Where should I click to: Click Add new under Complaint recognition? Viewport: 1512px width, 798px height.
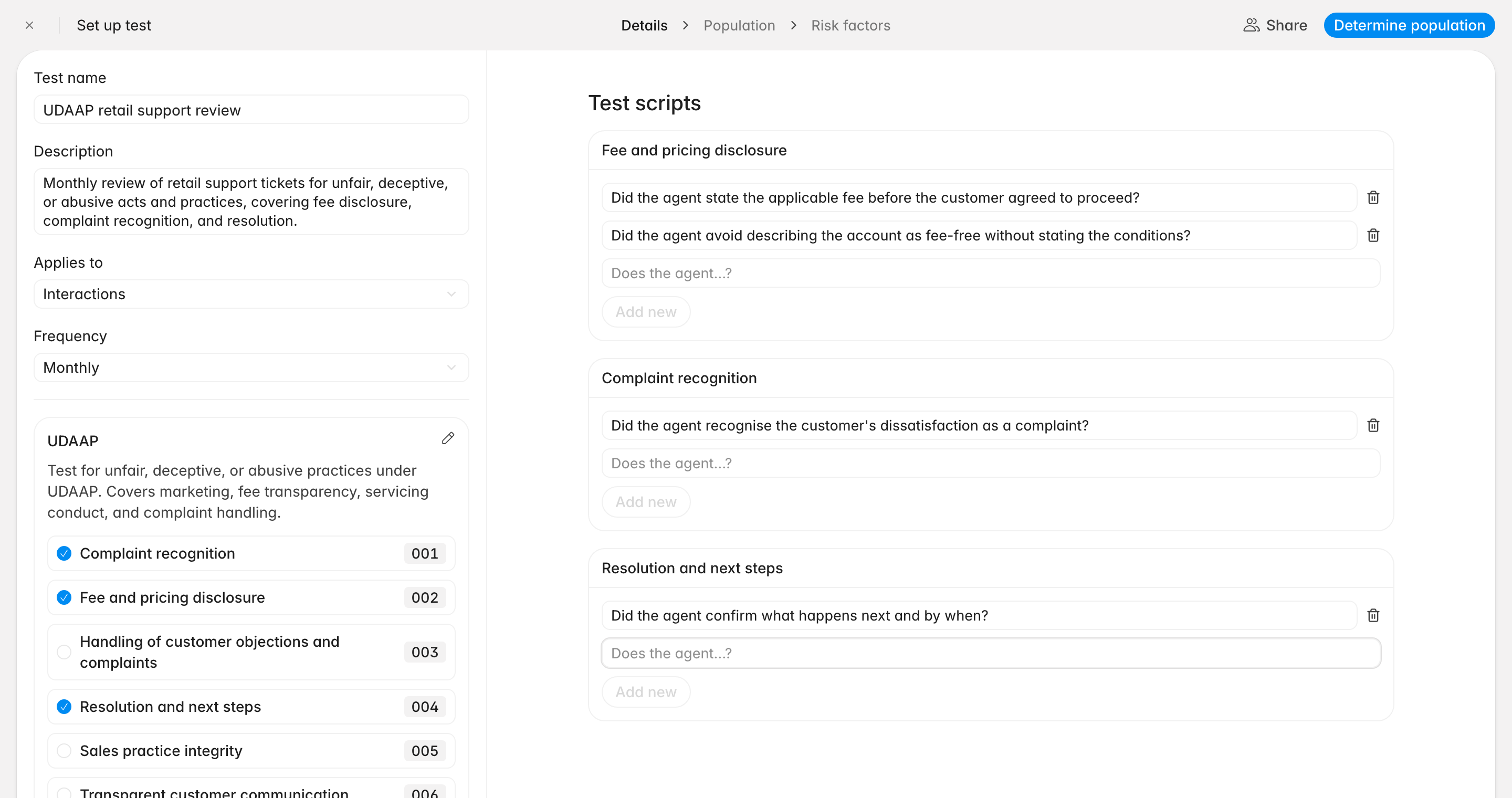(646, 502)
